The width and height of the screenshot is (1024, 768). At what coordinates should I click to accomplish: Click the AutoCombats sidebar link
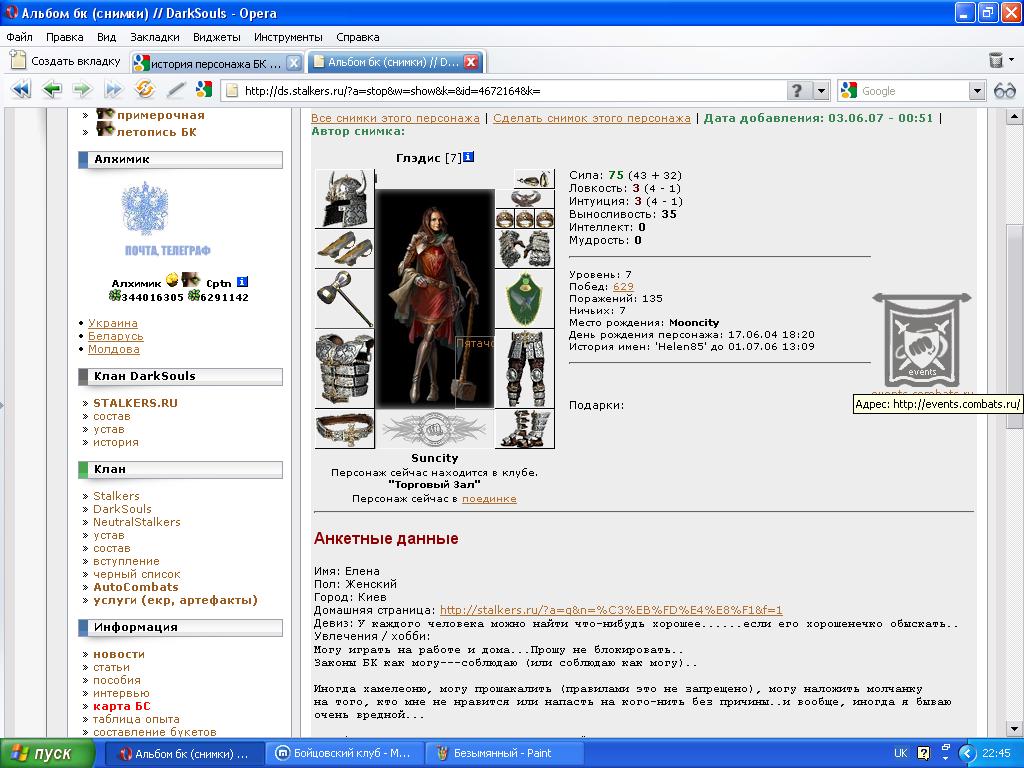coord(136,587)
